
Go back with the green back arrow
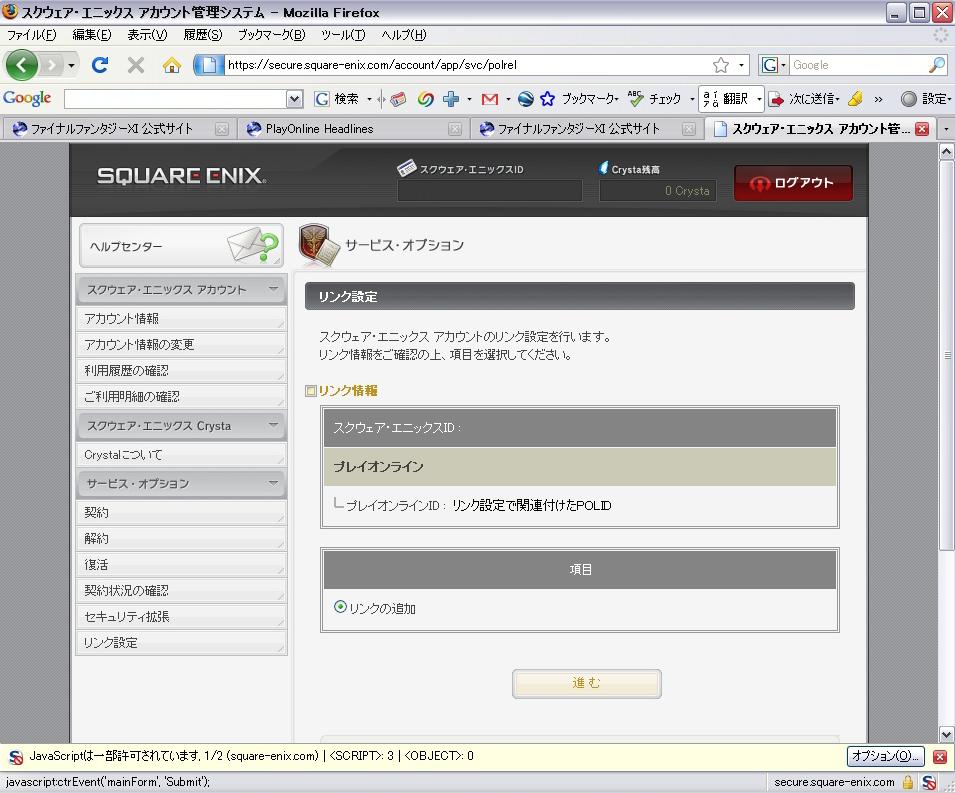pyautogui.click(x=21, y=65)
